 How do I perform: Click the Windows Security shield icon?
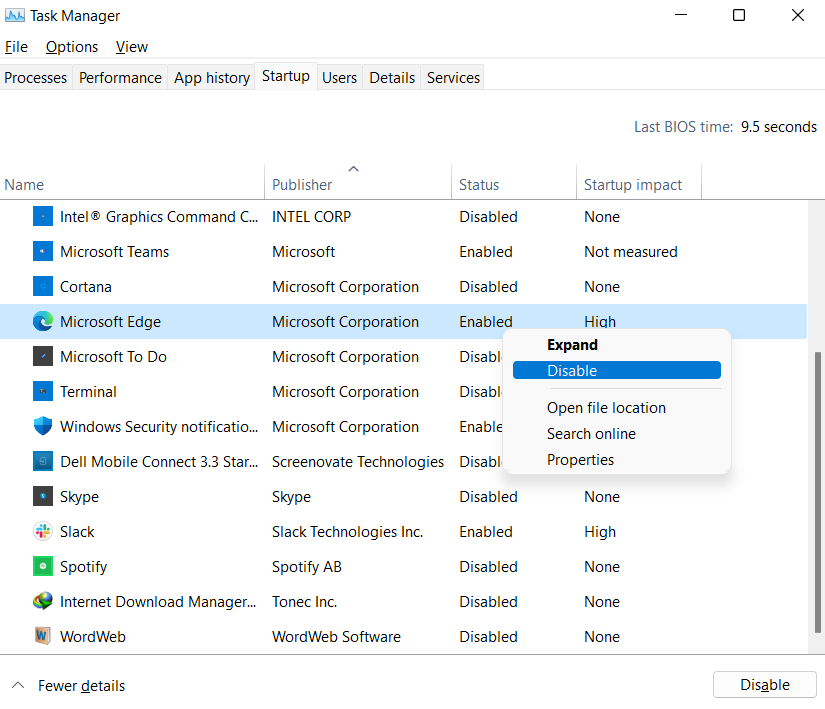click(43, 426)
